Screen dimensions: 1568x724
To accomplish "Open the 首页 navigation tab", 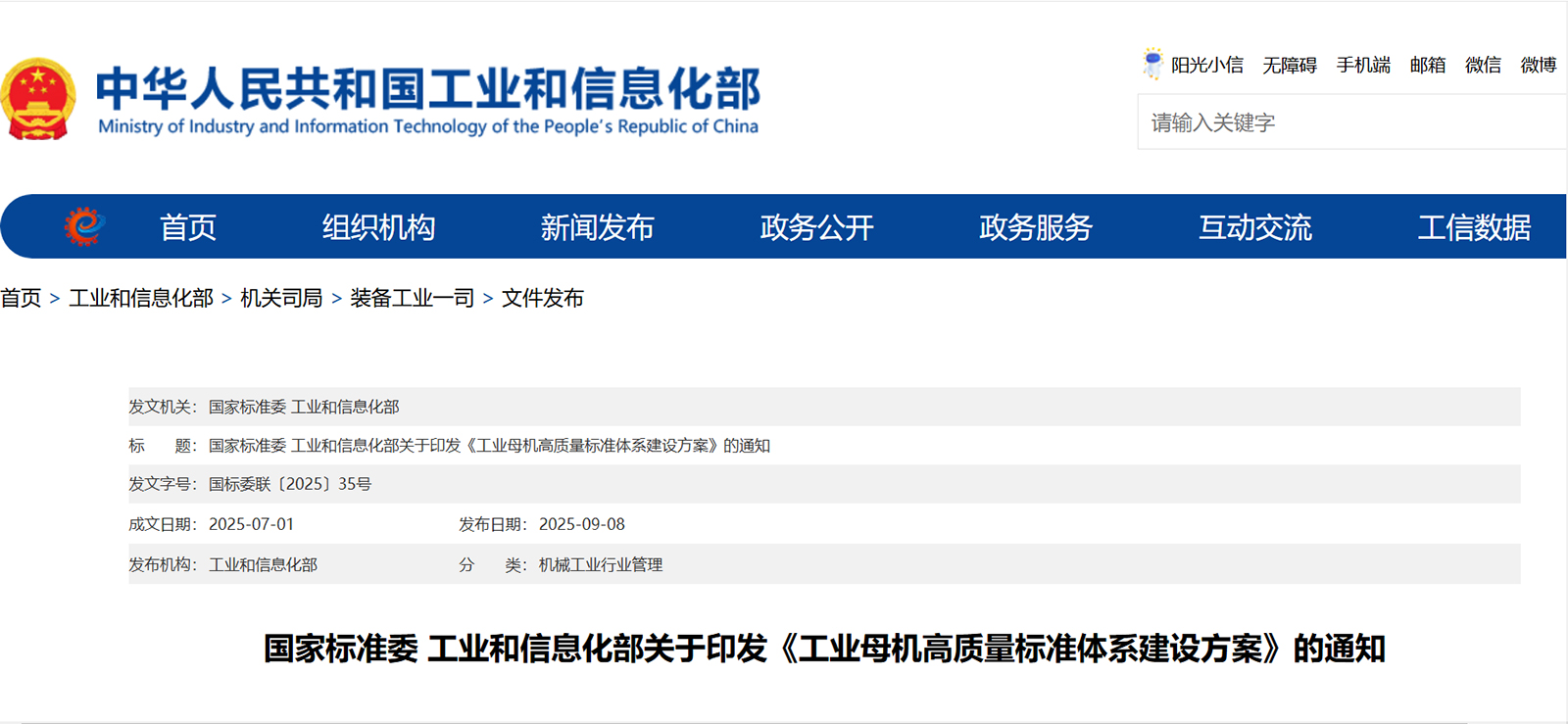I will 188,227.
